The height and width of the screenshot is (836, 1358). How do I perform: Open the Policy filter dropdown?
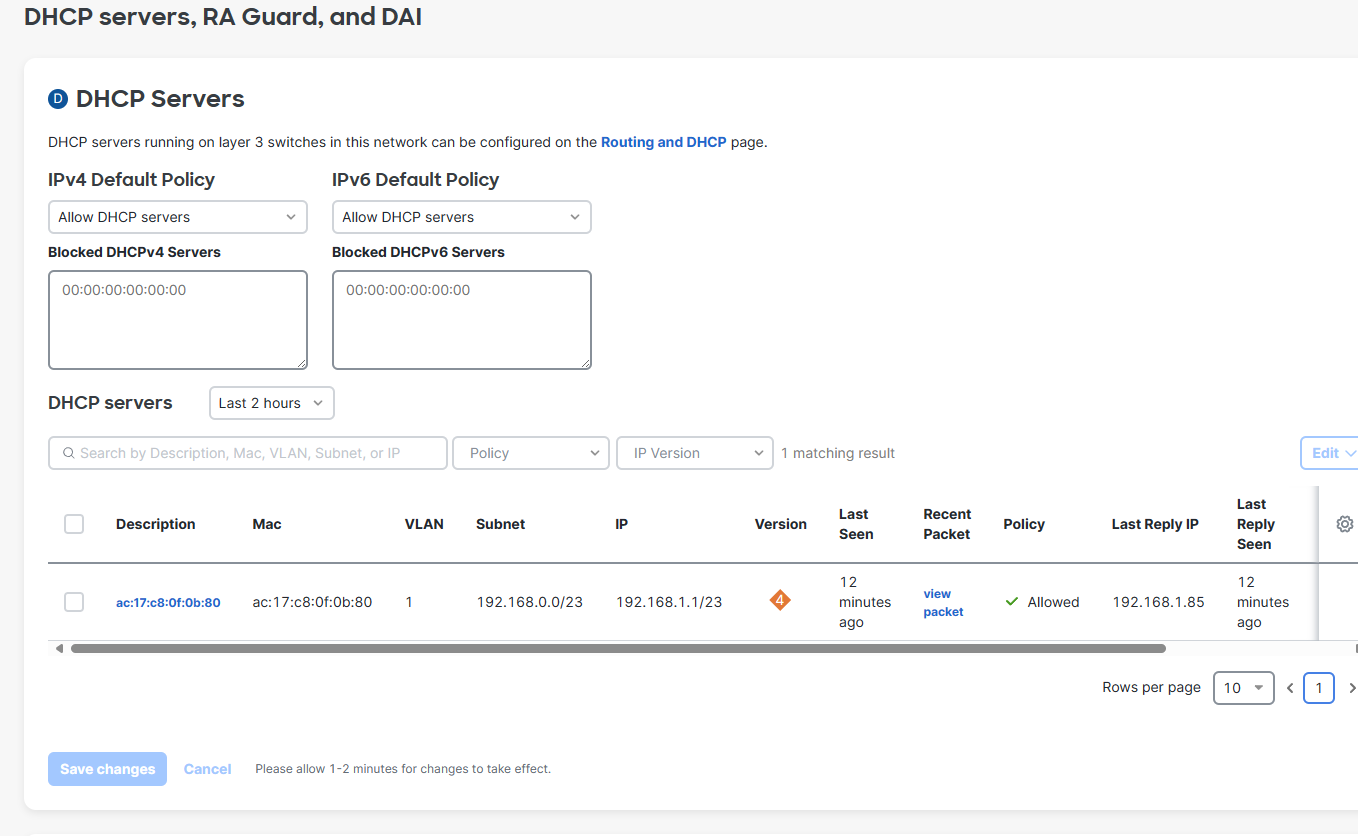point(531,453)
